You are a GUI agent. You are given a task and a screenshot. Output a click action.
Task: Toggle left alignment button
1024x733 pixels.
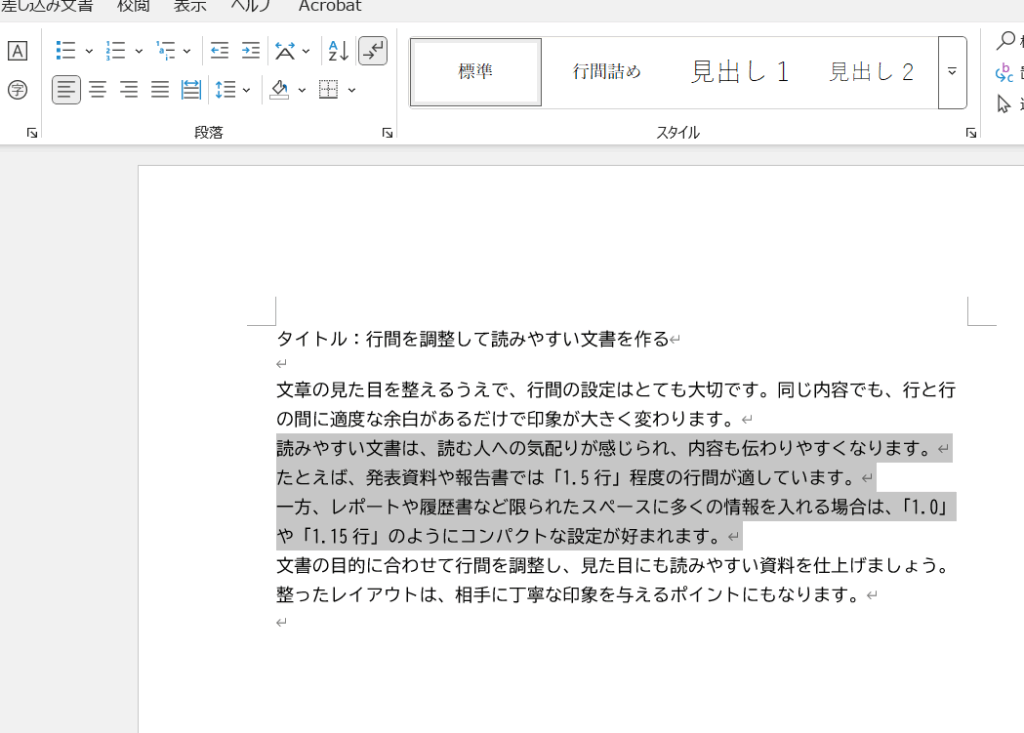pos(66,90)
